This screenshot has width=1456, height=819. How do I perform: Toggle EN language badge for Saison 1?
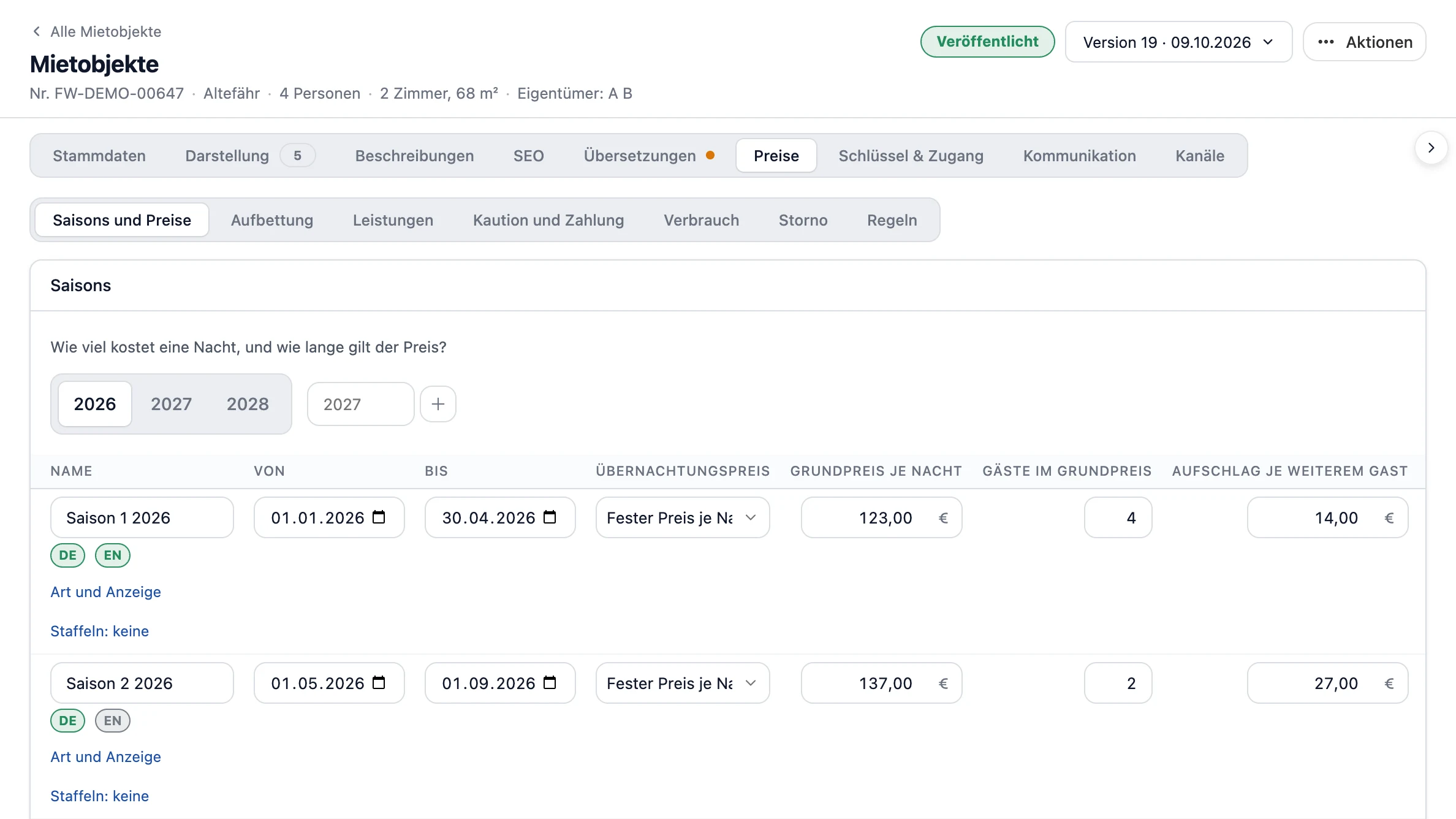click(113, 555)
